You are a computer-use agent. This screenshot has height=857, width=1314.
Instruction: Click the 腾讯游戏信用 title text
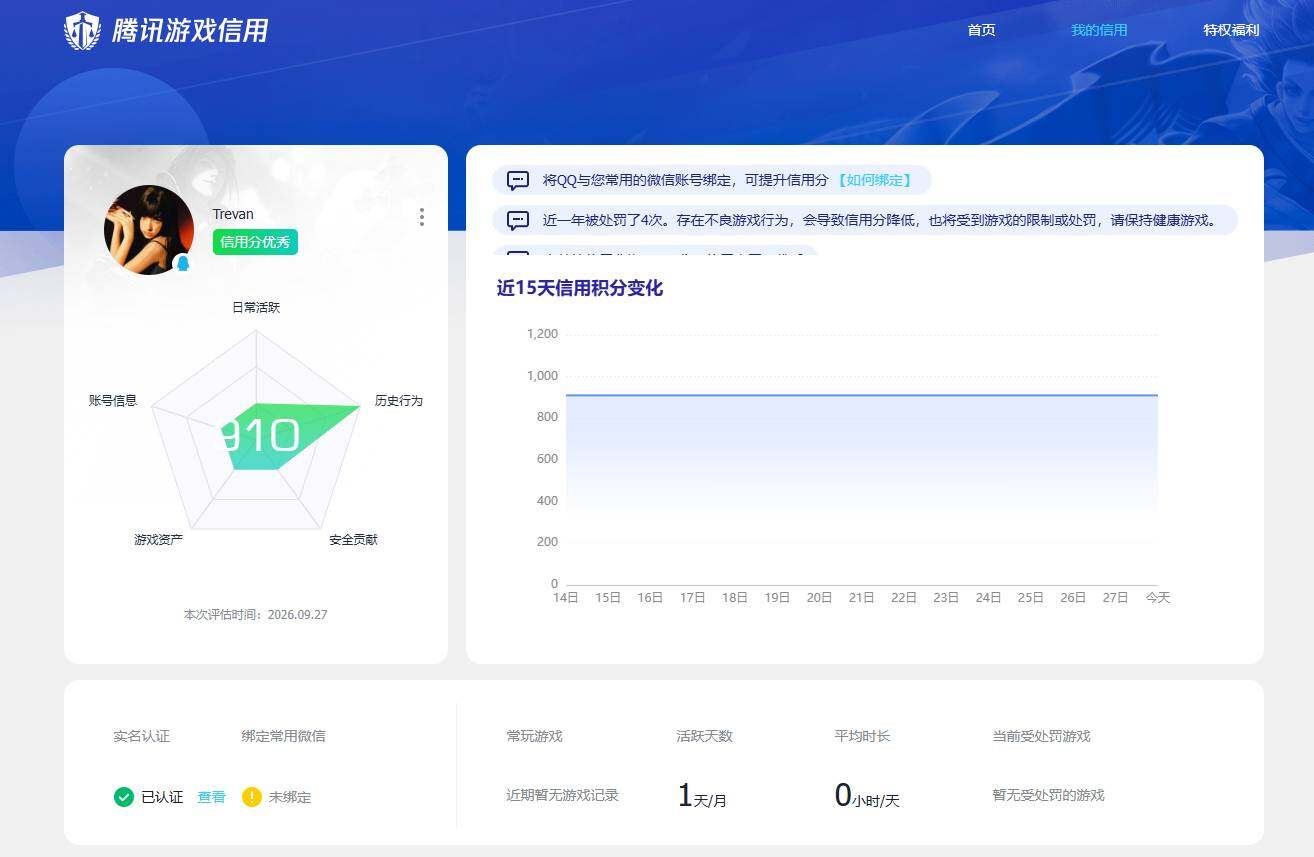[x=190, y=31]
